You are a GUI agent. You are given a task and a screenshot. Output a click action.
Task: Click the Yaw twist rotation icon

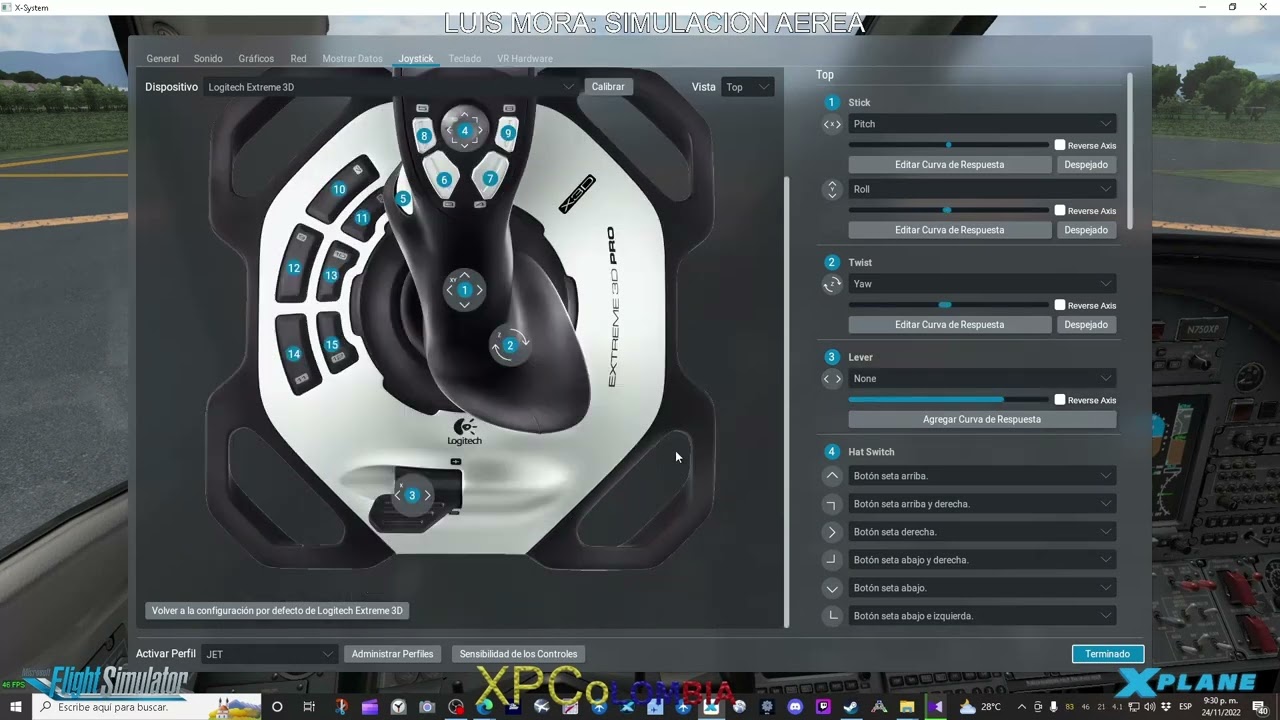(832, 284)
